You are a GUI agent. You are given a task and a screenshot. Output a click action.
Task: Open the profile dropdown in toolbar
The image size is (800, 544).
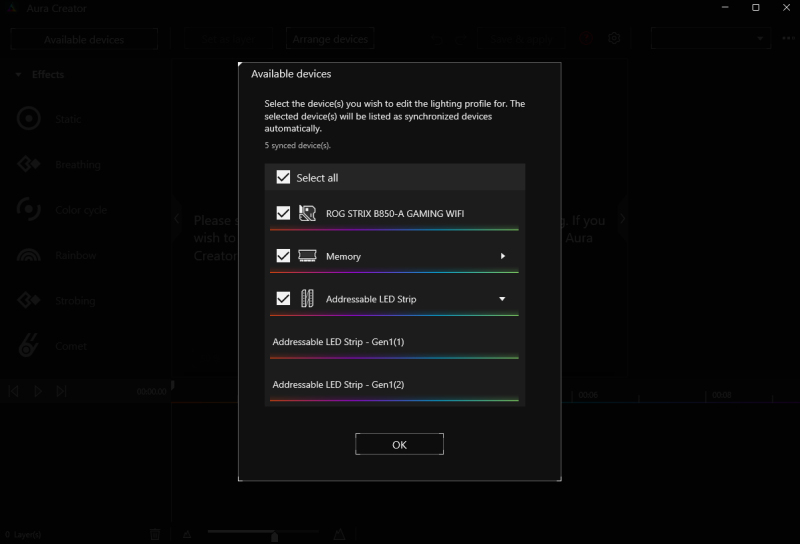click(711, 38)
